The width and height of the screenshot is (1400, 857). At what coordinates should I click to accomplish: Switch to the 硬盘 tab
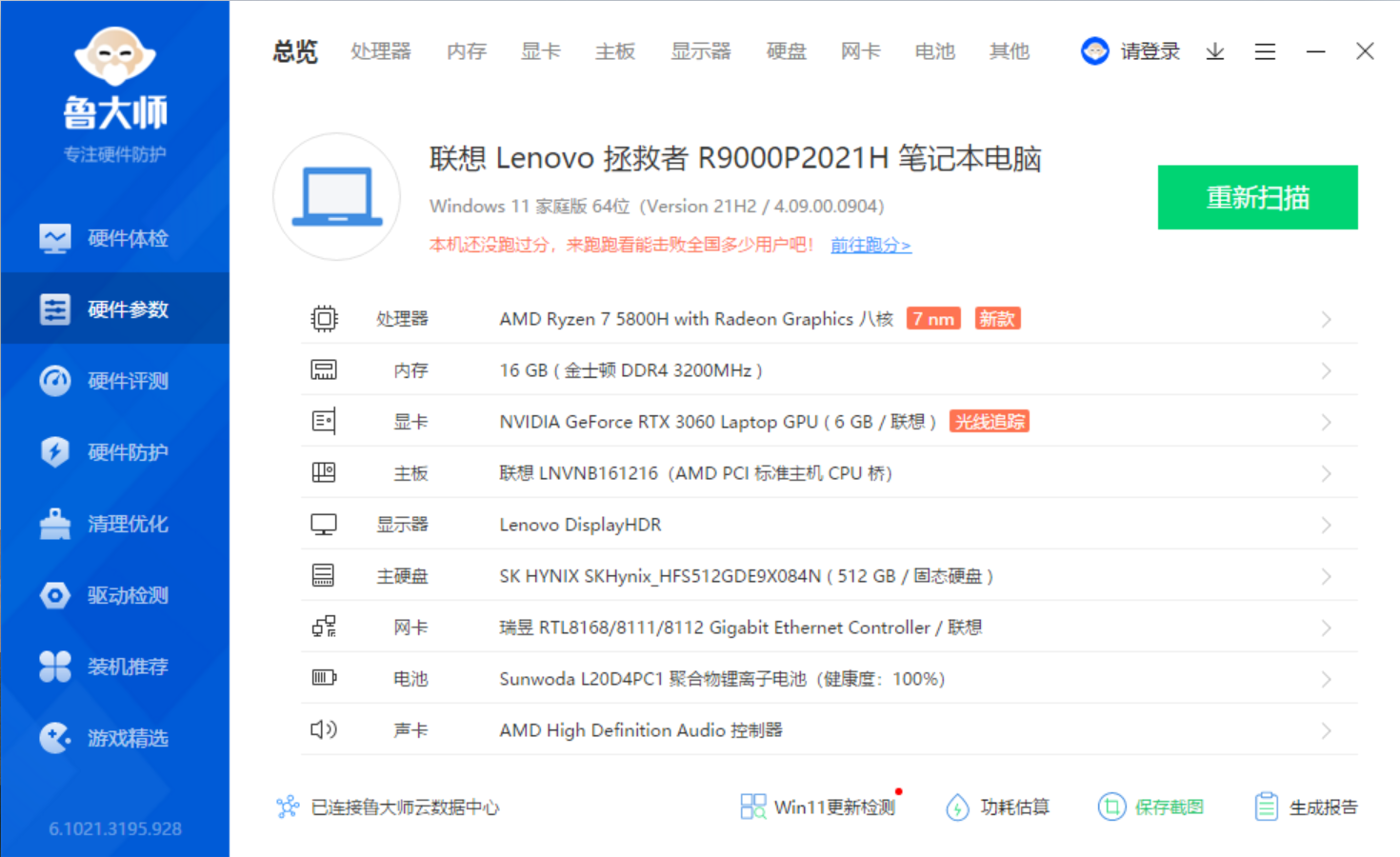[787, 51]
